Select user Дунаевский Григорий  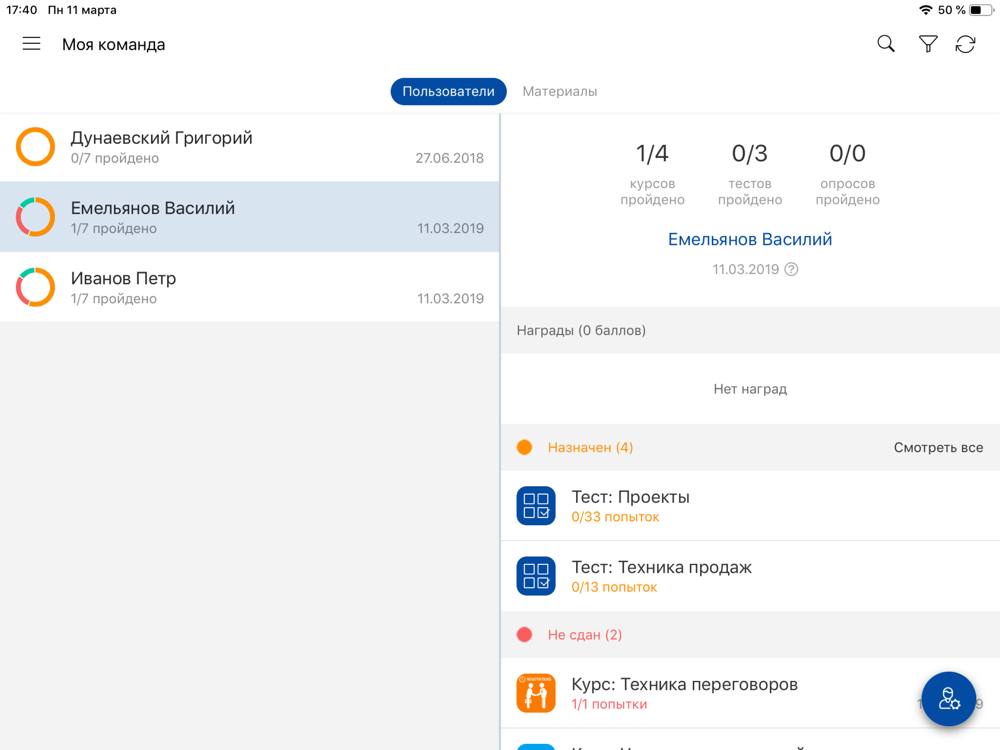pos(249,147)
